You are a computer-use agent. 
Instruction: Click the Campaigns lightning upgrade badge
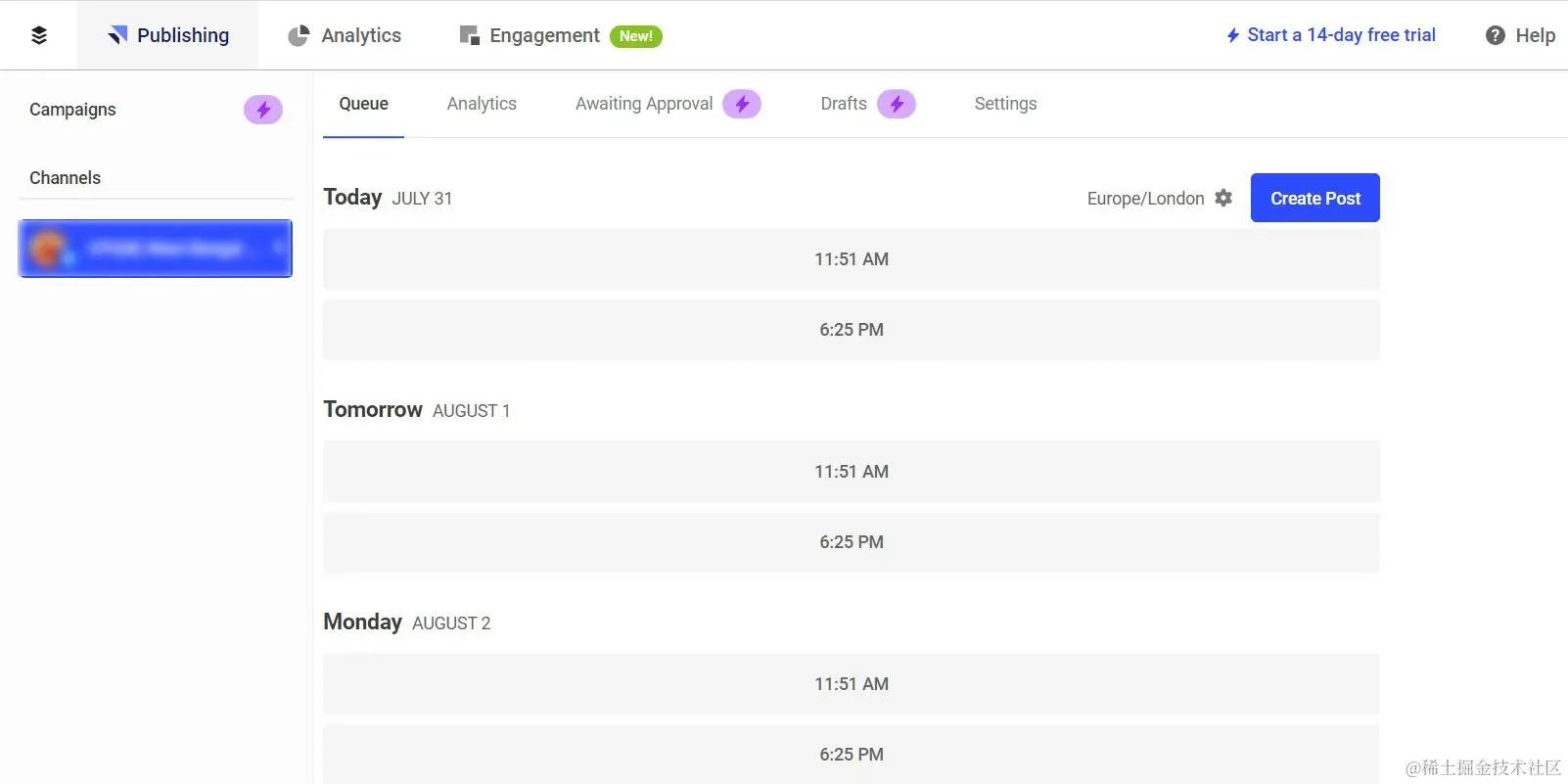pos(263,110)
